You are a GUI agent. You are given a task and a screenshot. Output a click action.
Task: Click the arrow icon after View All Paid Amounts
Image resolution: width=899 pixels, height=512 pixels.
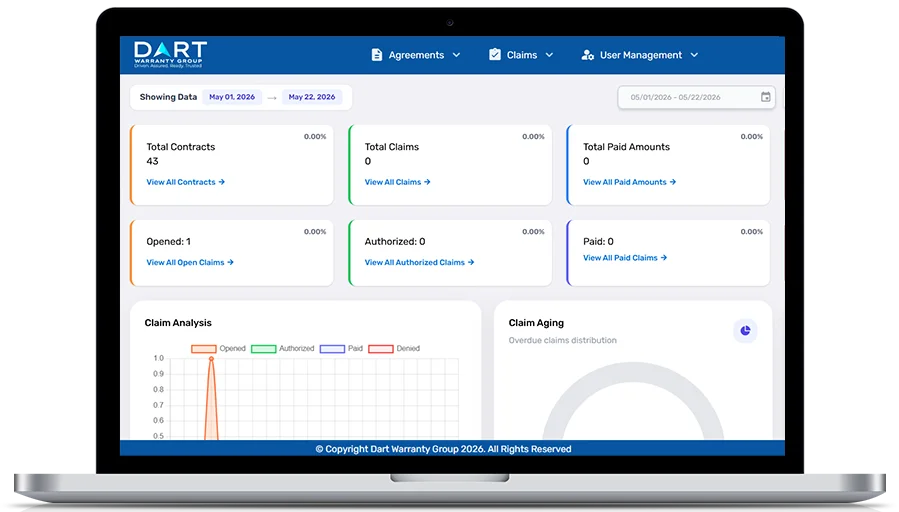673,182
